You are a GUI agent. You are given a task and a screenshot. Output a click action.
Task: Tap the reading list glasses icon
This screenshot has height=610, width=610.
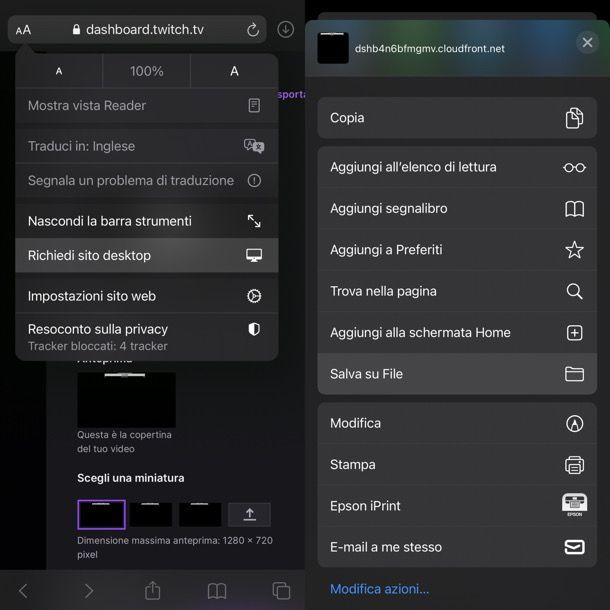tap(575, 167)
